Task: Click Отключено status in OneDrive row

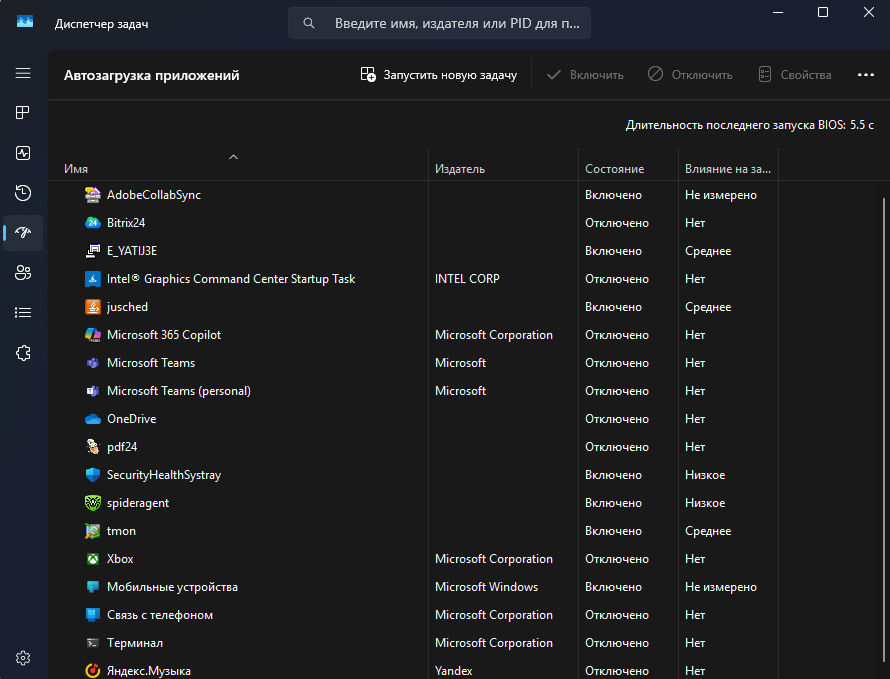Action: [617, 419]
